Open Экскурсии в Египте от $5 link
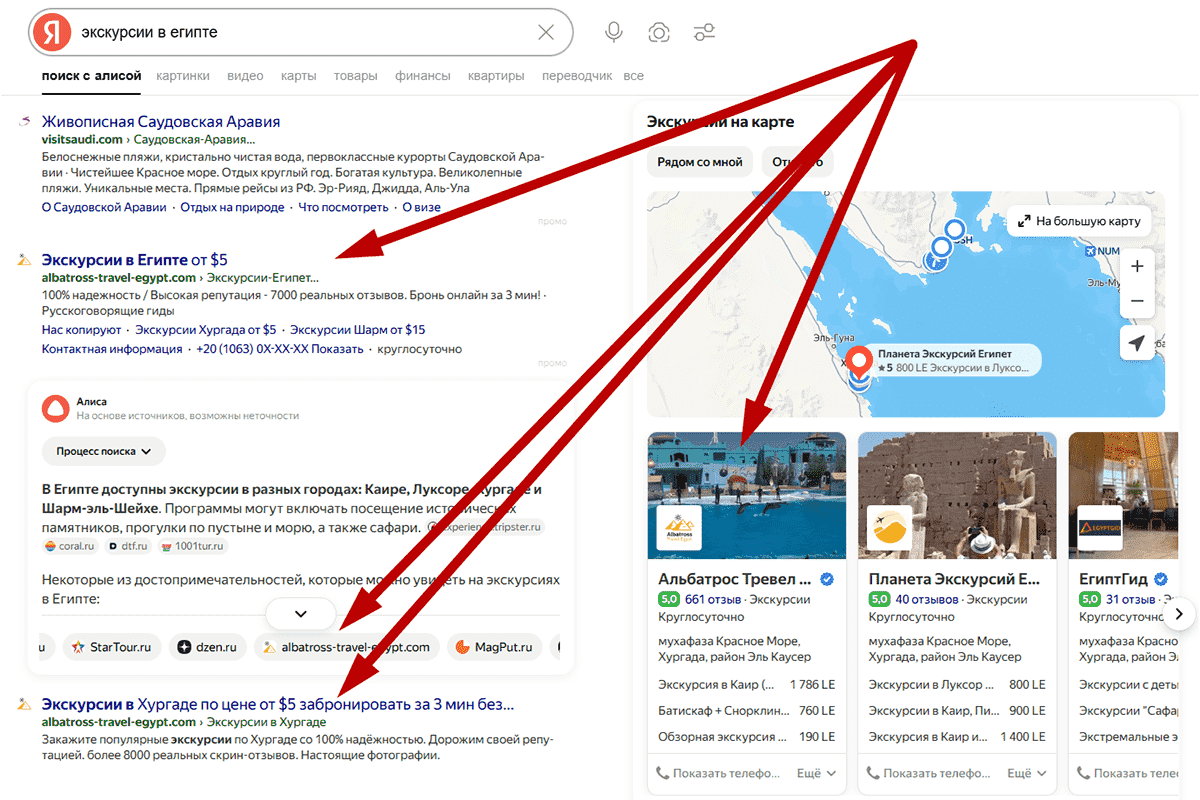The width and height of the screenshot is (1200, 800). coord(134,260)
